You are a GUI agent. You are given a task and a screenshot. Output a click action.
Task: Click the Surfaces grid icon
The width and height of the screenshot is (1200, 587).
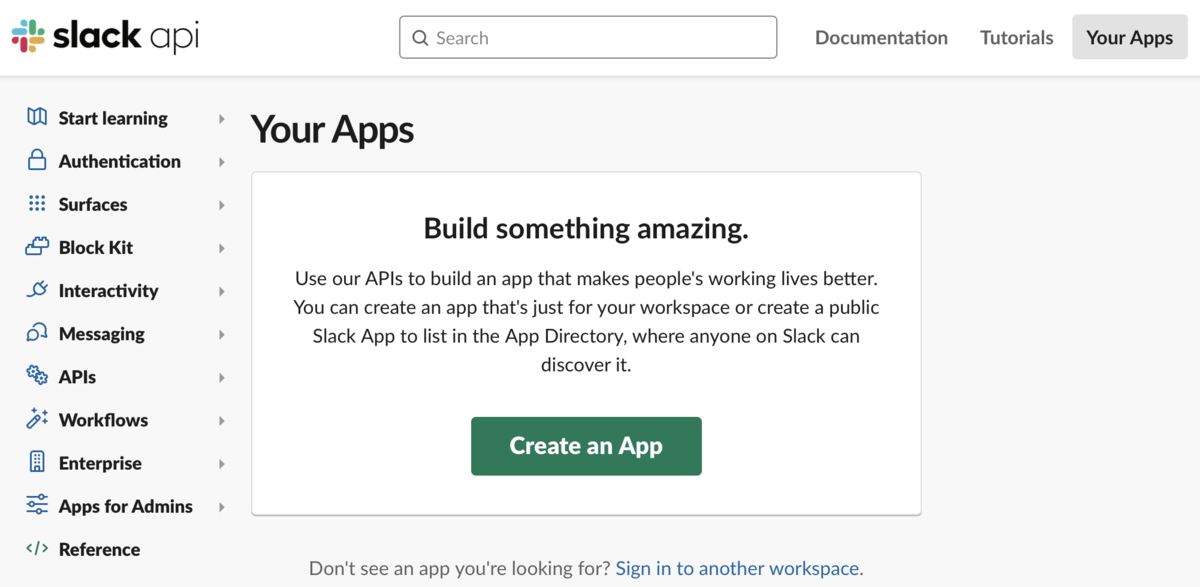coord(37,203)
